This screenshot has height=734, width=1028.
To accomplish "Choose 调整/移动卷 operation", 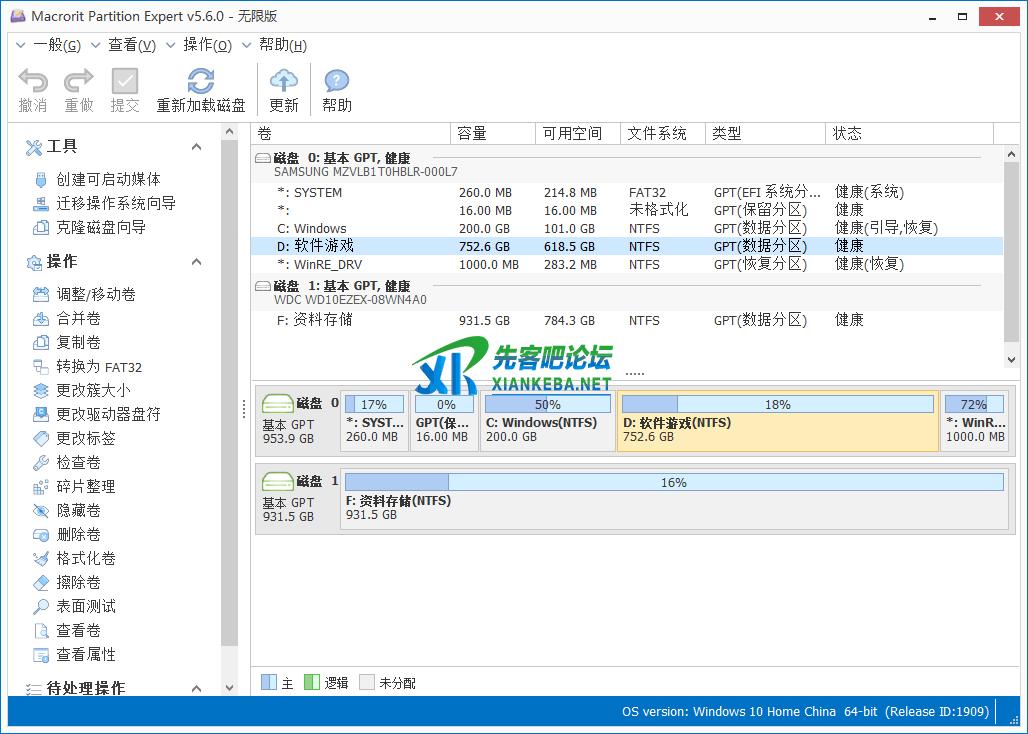I will pyautogui.click(x=96, y=294).
